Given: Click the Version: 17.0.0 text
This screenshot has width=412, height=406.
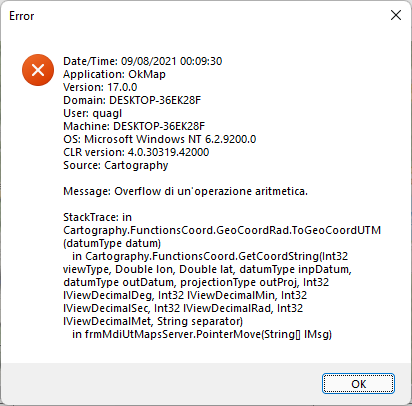Looking at the screenshot, I should pos(100,87).
